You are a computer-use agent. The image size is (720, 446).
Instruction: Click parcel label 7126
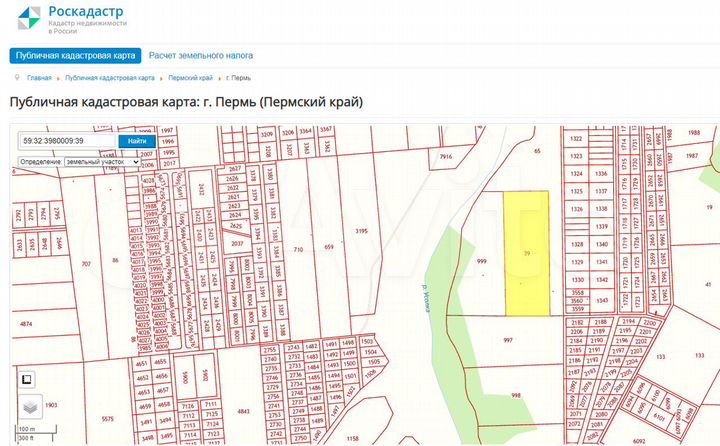click(x=188, y=406)
